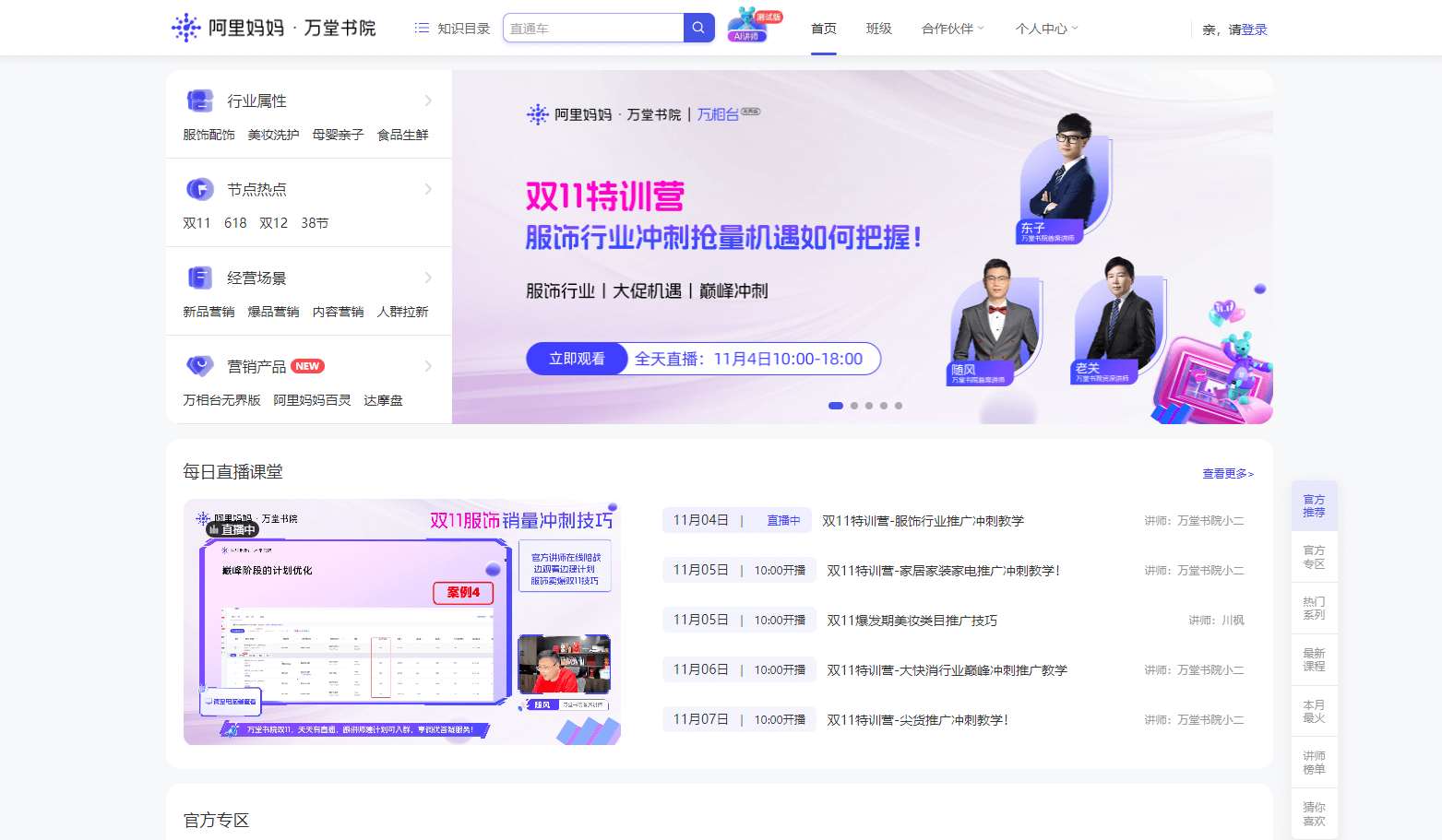Open the 知识目录 list icon

click(x=422, y=29)
